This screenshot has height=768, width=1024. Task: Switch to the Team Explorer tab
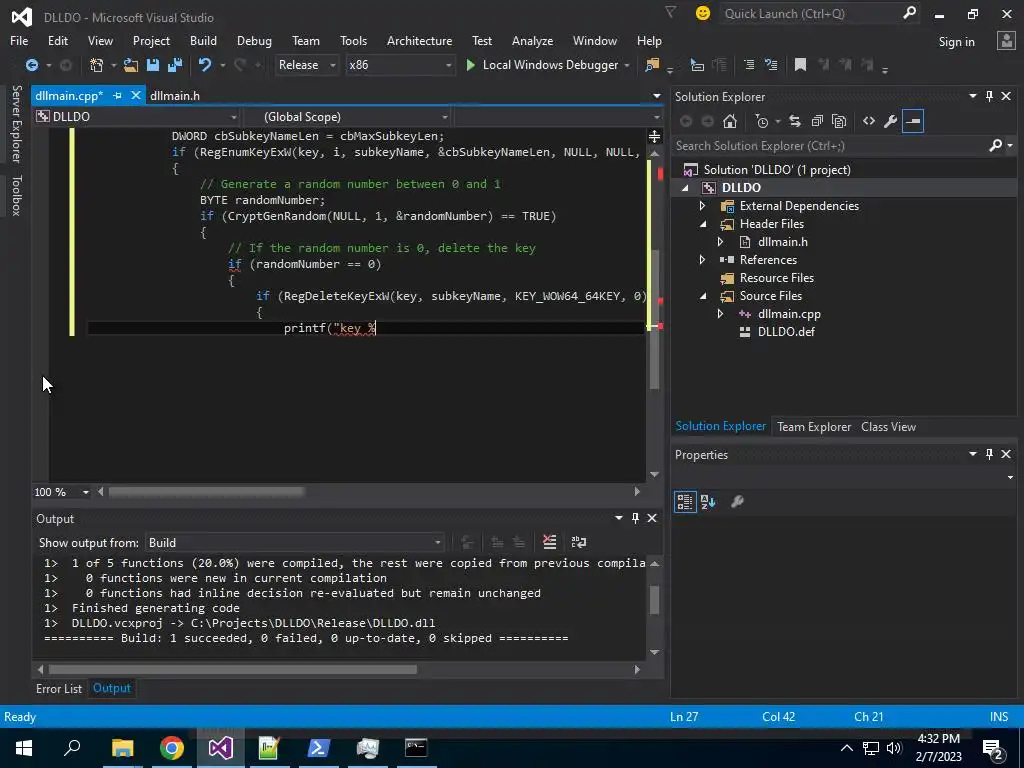pyautogui.click(x=814, y=426)
